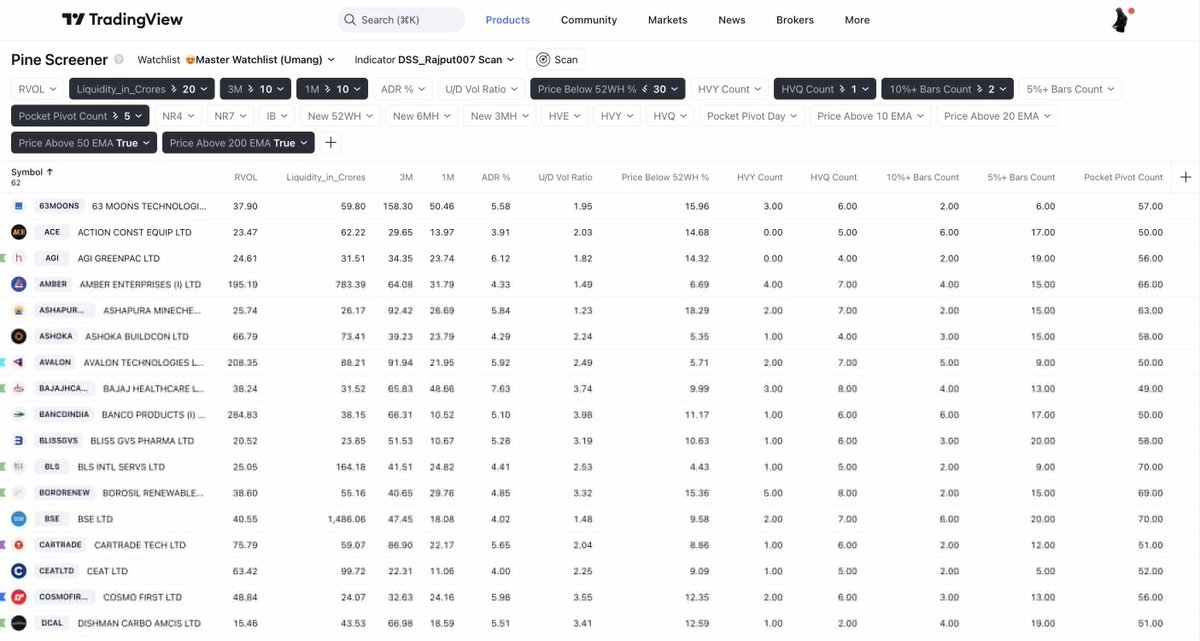Screen dimensions: 1200x641
Task: Click the 63MOONS stock logo
Action: [18, 206]
